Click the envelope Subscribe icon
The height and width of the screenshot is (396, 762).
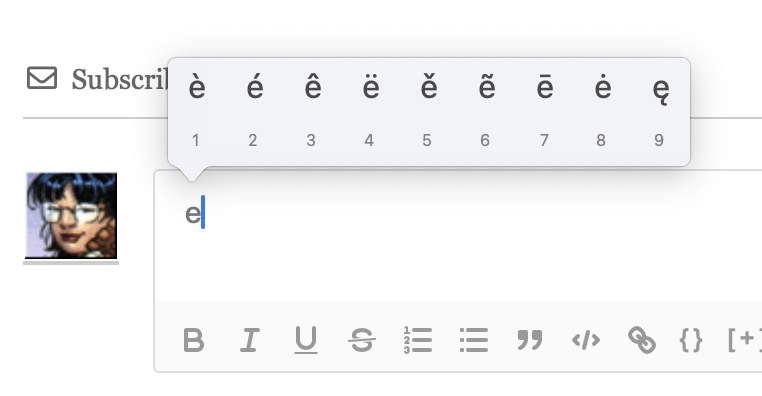click(x=42, y=78)
